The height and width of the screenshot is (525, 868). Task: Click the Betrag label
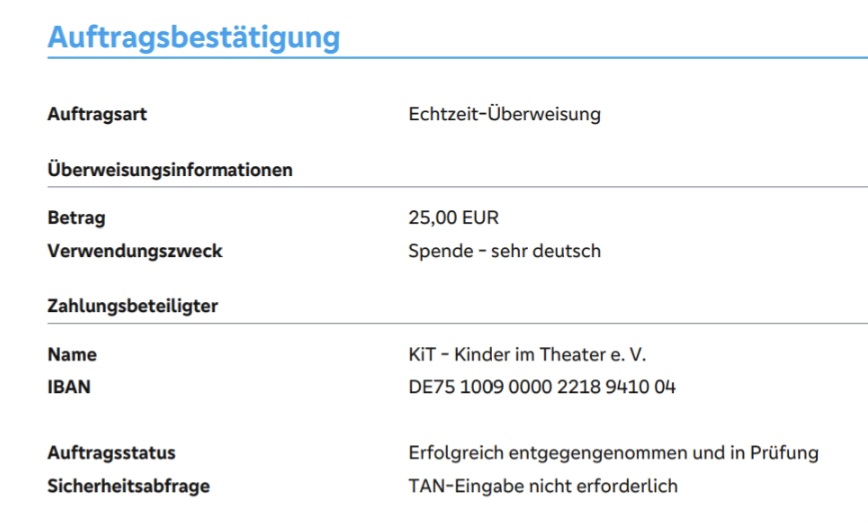click(x=76, y=218)
